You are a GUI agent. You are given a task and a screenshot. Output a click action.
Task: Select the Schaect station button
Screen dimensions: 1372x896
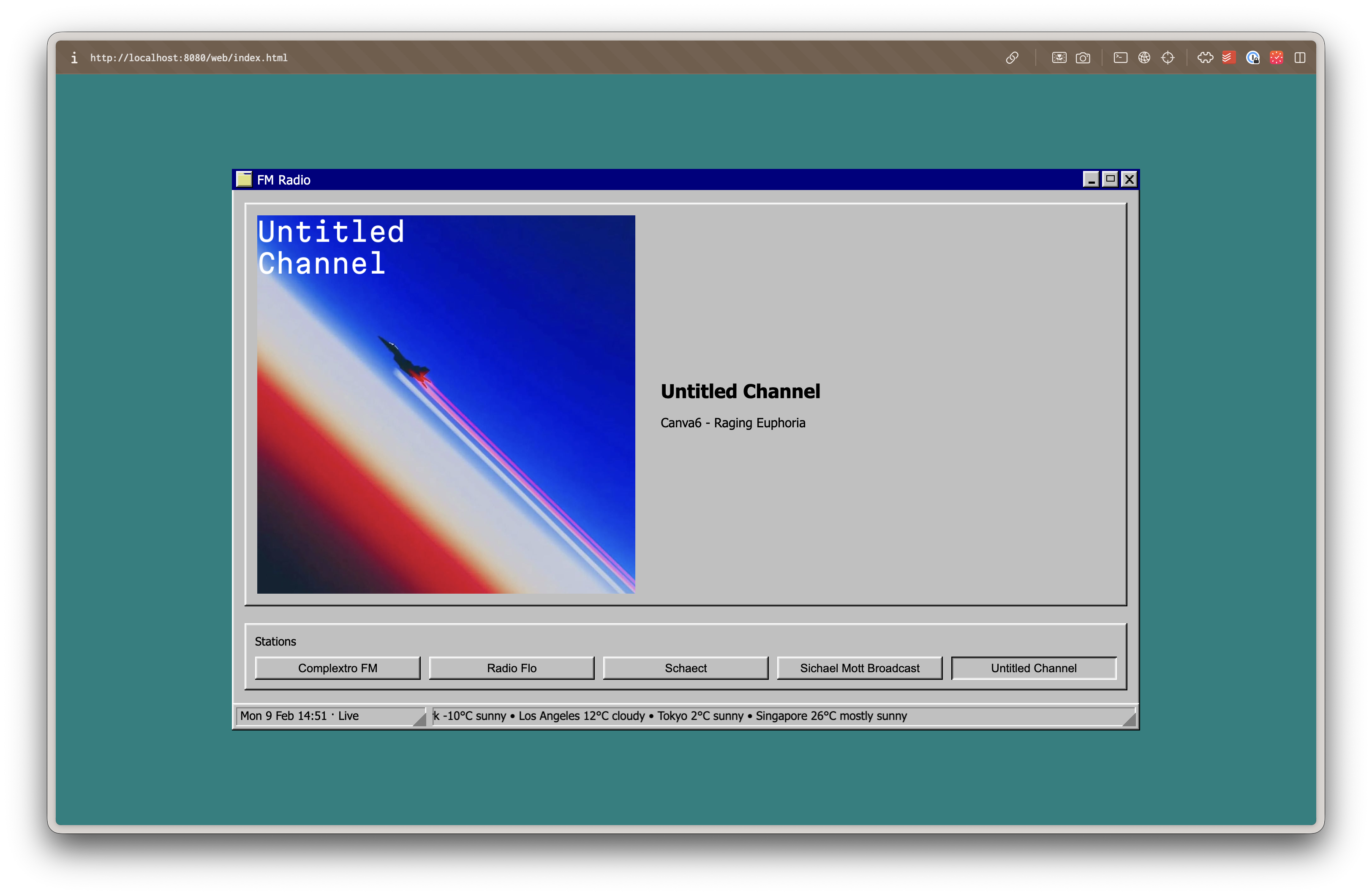point(686,668)
